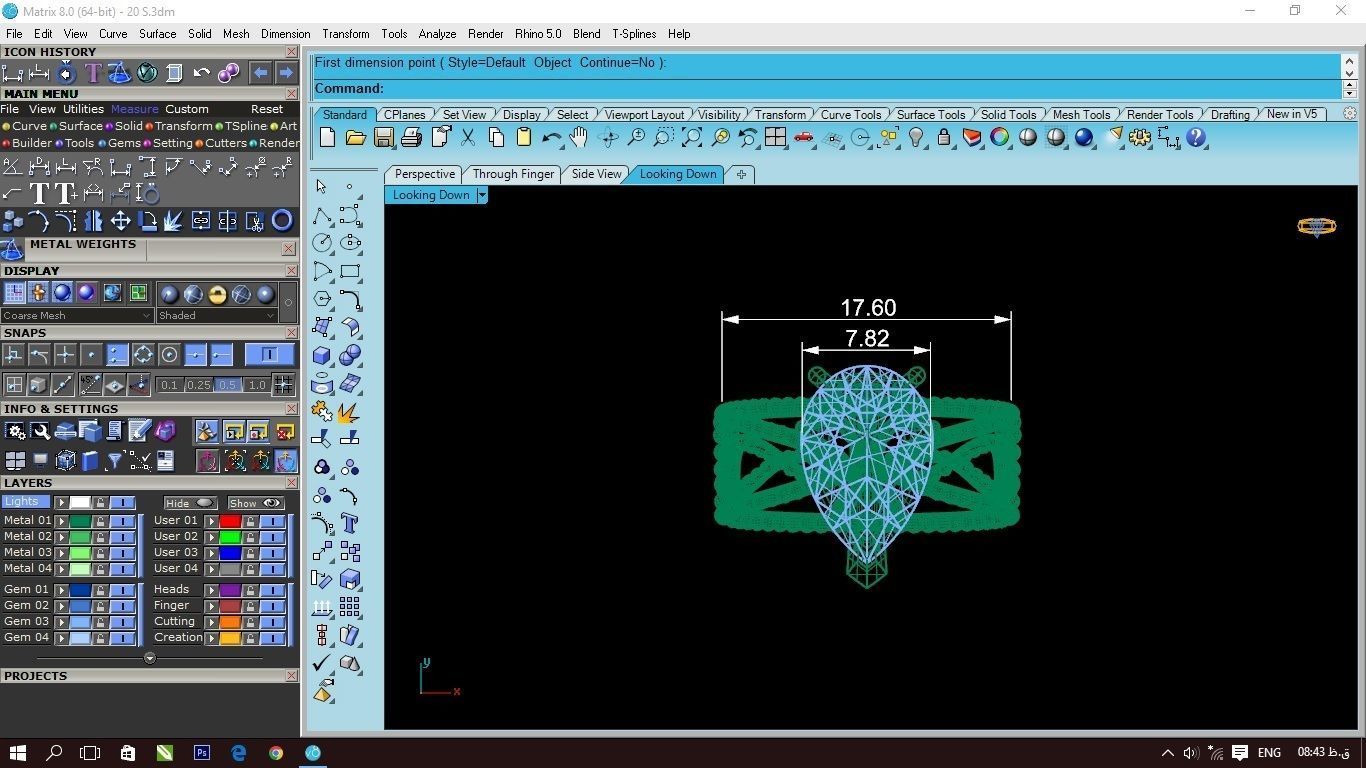This screenshot has width=1366, height=768.
Task: Select the Cut scissors icon
Action: (x=468, y=138)
